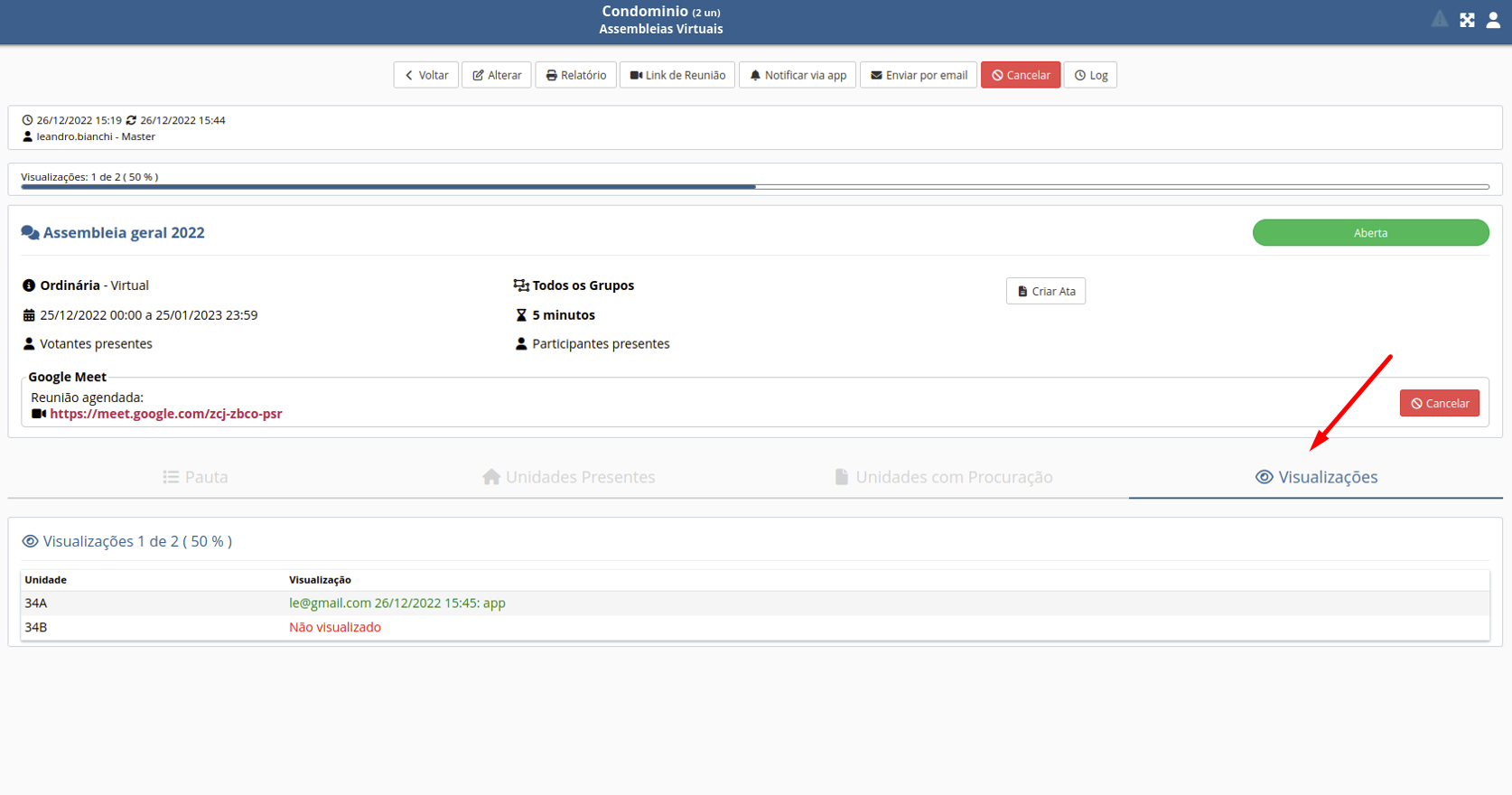The width and height of the screenshot is (1512, 795).
Task: Print the Relatório report
Action: click(x=576, y=75)
